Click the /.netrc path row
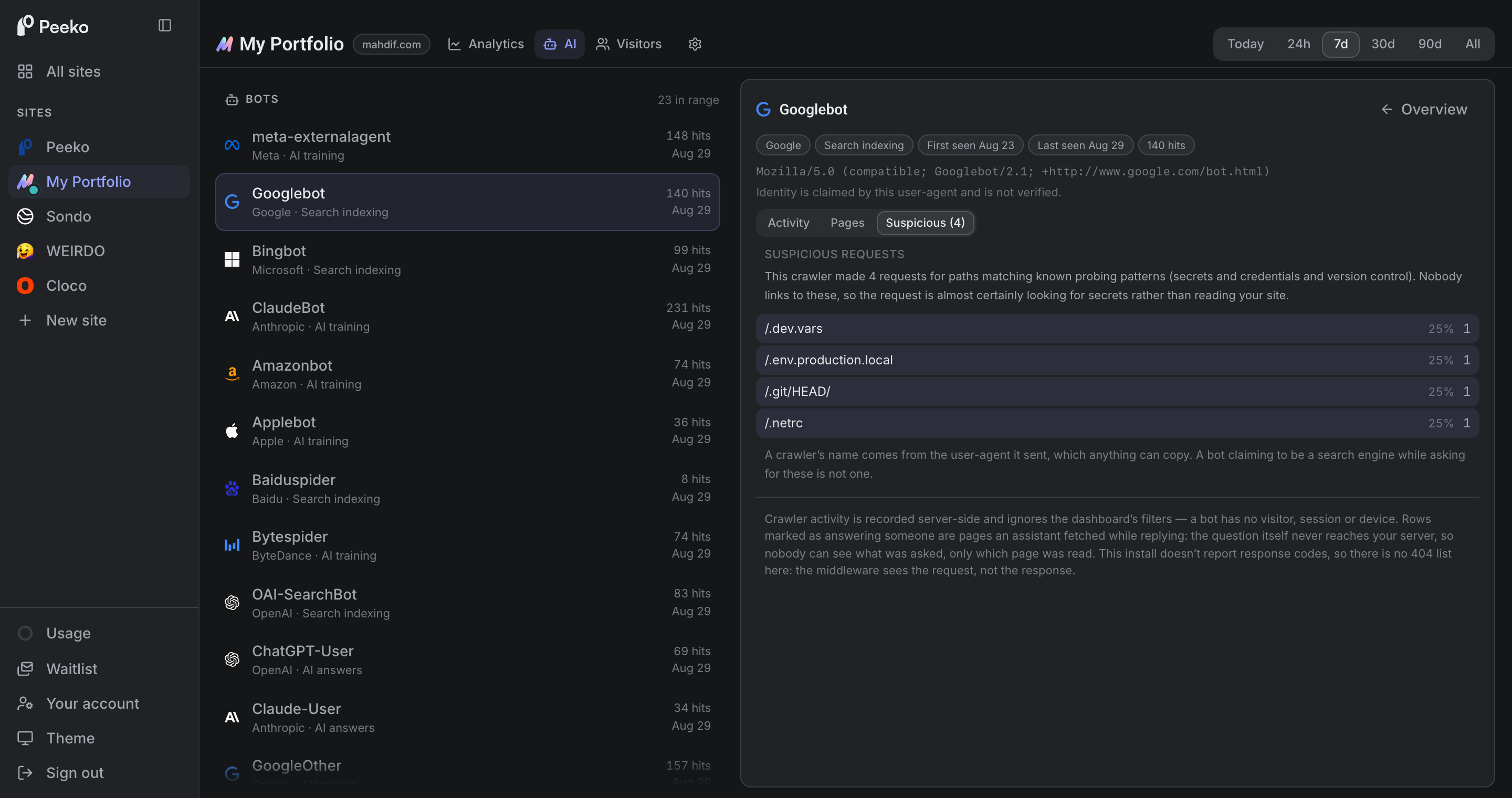1512x798 pixels. tap(1117, 423)
